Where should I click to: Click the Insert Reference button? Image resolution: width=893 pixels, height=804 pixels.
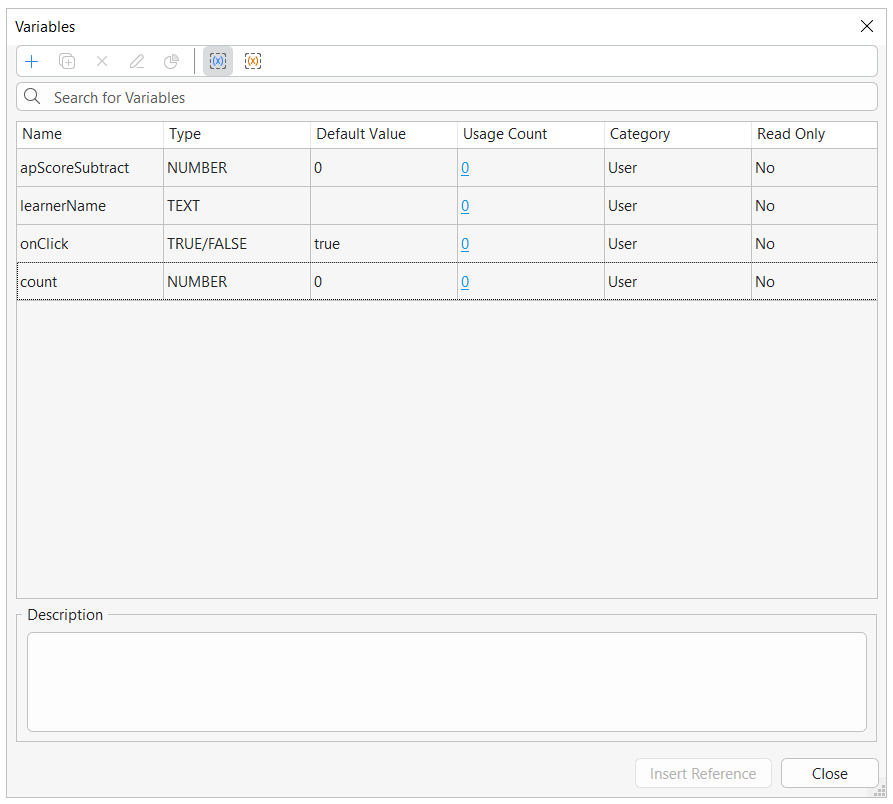click(x=703, y=773)
